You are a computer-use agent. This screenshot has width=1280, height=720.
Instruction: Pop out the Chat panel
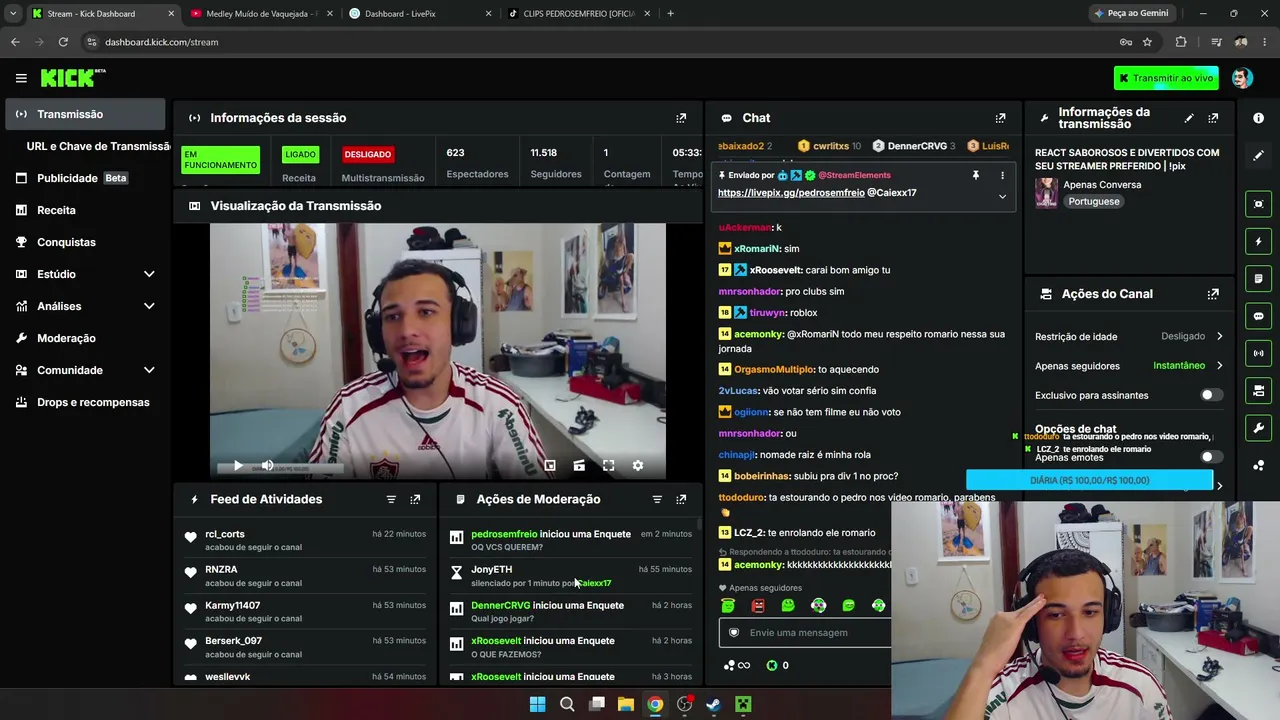(1000, 118)
